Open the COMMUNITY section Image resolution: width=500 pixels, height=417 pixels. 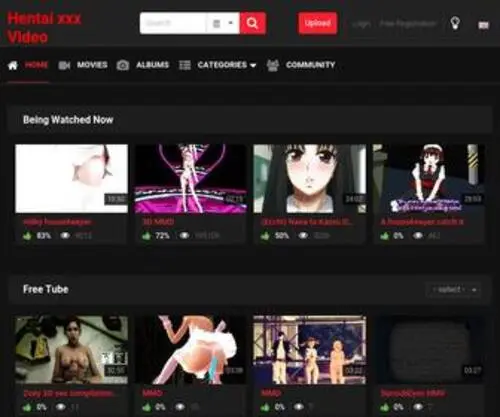click(x=310, y=65)
